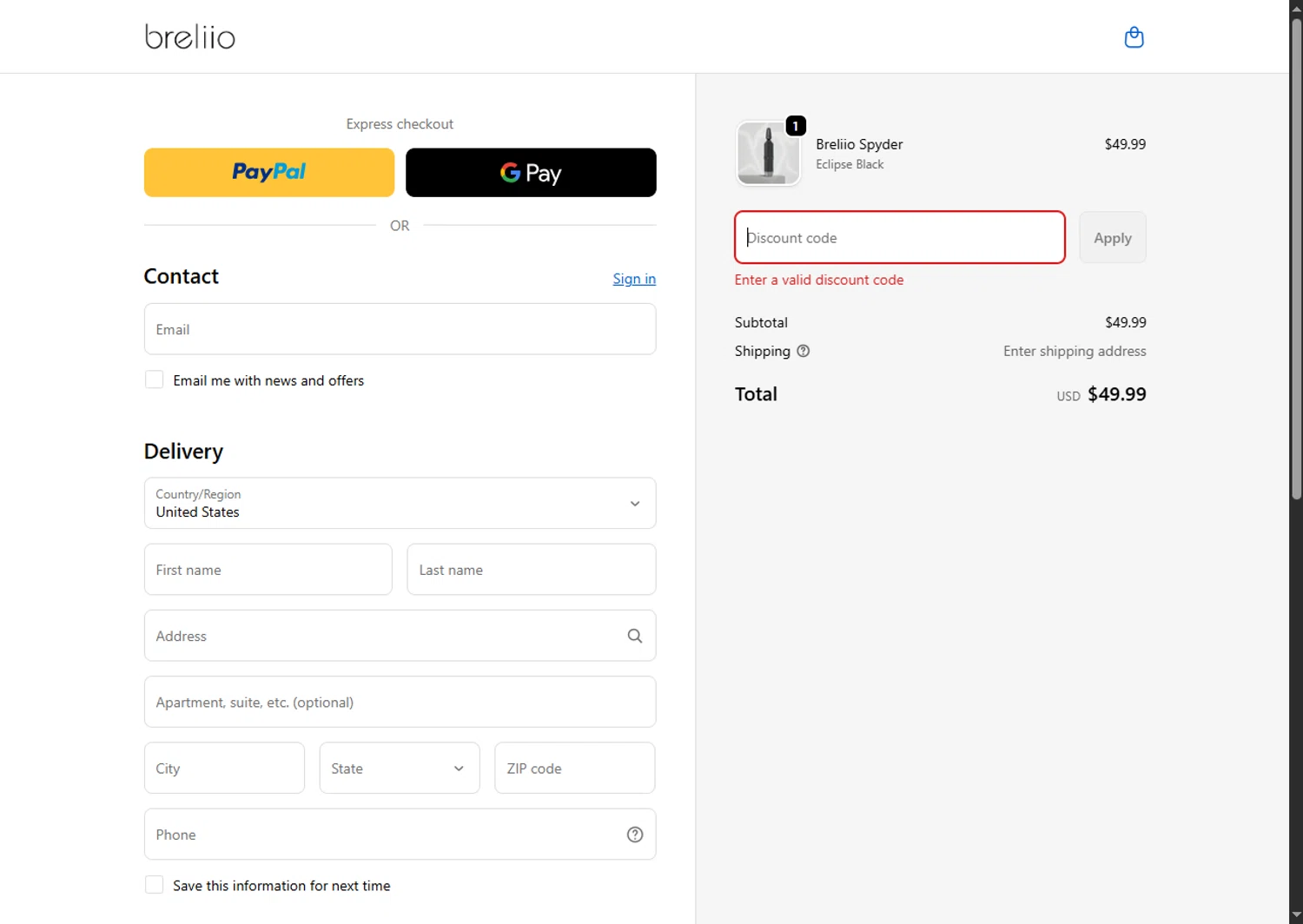Open Breliio Spyder product thumbnail
Screen dimensions: 1303x924
click(x=768, y=153)
